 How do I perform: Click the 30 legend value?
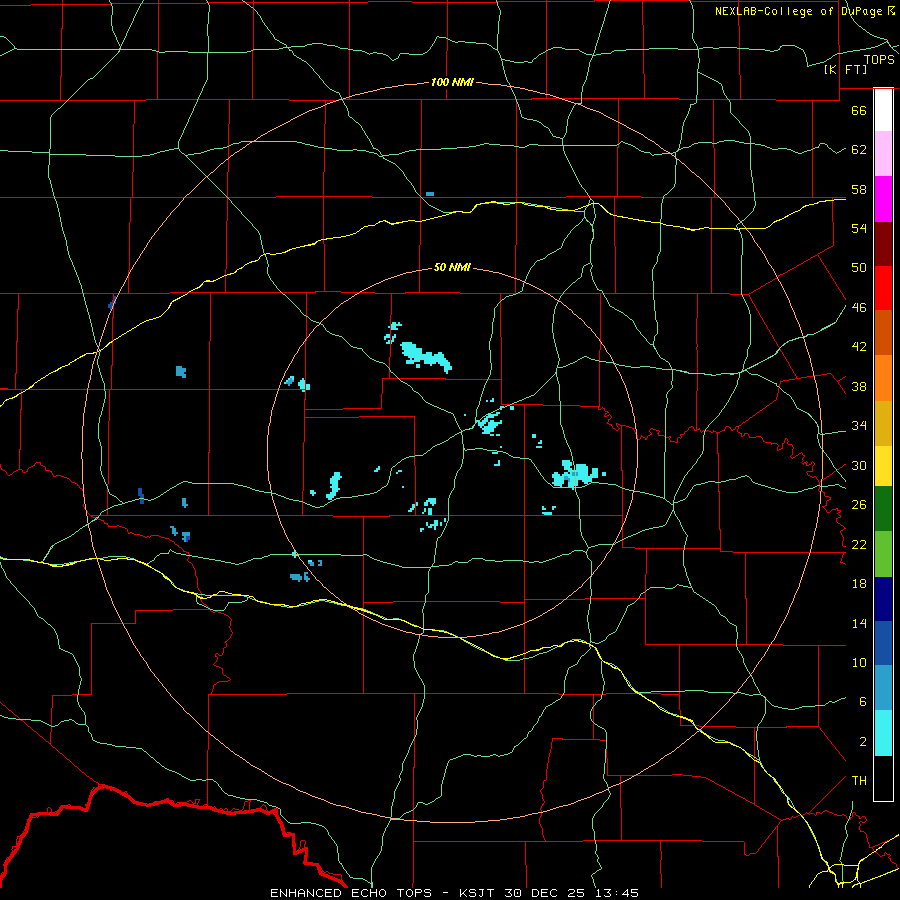click(x=859, y=465)
